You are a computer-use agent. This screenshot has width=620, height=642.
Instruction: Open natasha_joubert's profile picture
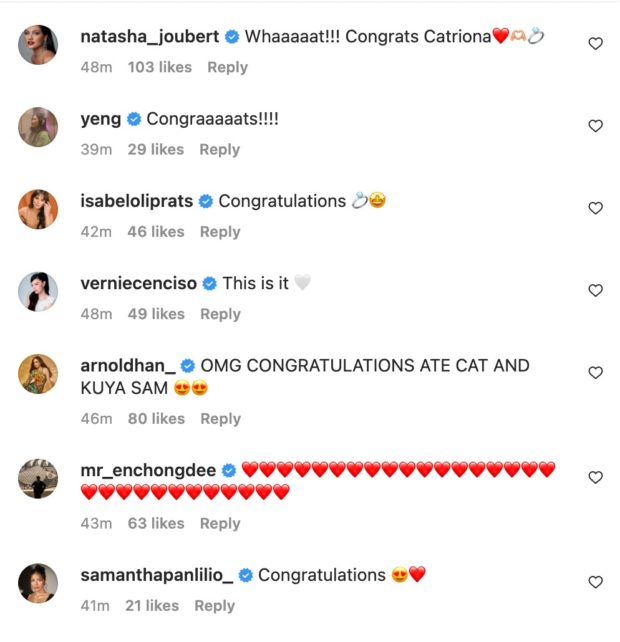(x=38, y=45)
